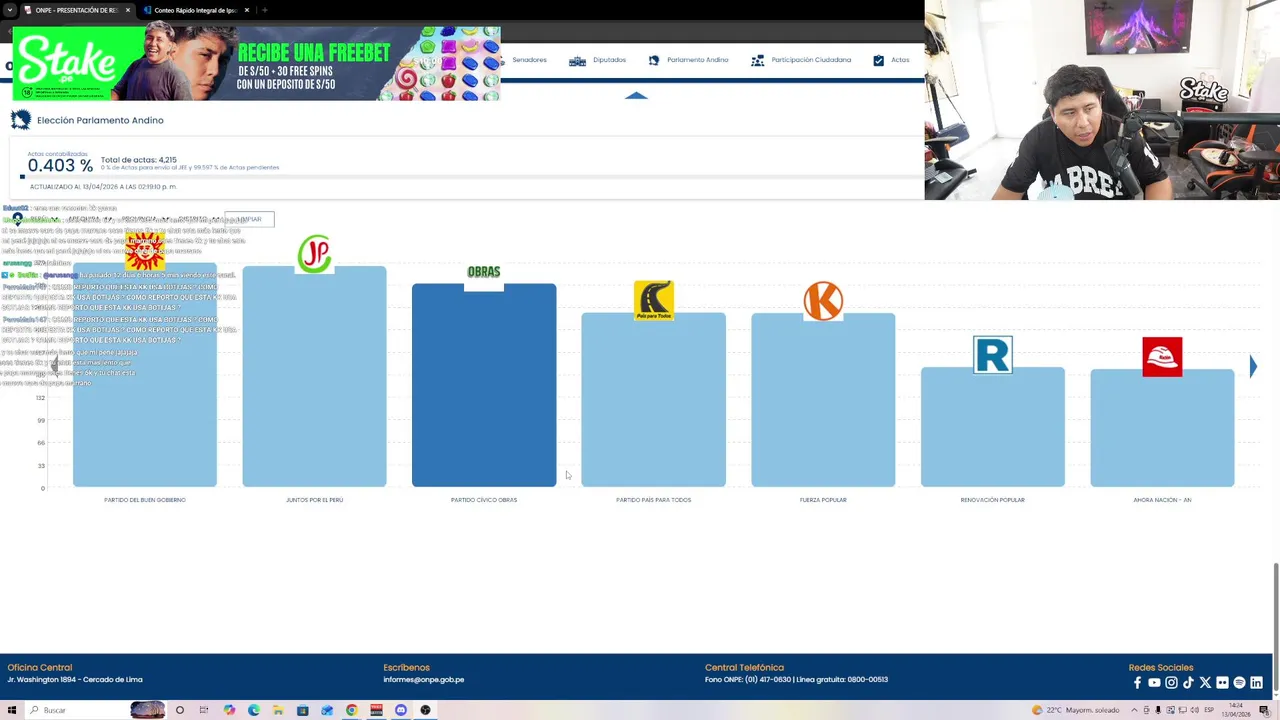This screenshot has height=720, width=1280.
Task: Click the actas contabilizadas progress bar
Action: pos(470,177)
